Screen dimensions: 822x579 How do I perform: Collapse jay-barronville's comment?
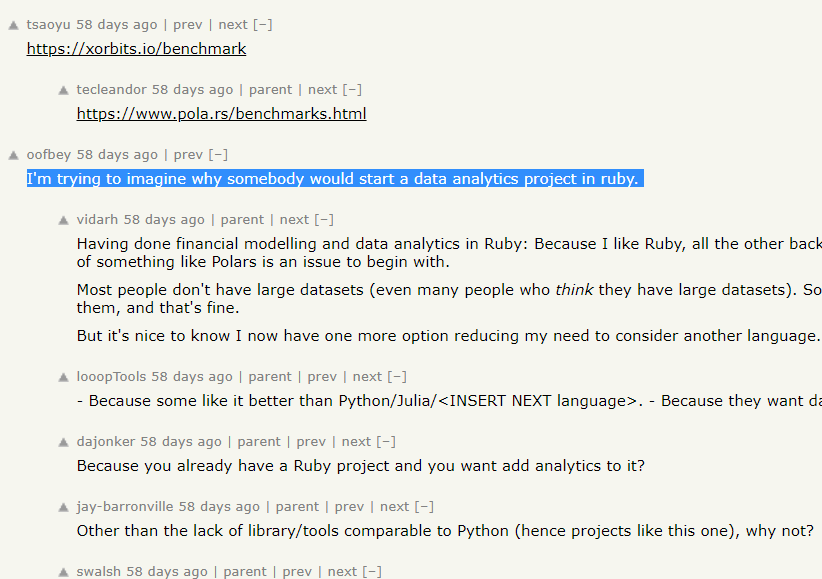424,506
